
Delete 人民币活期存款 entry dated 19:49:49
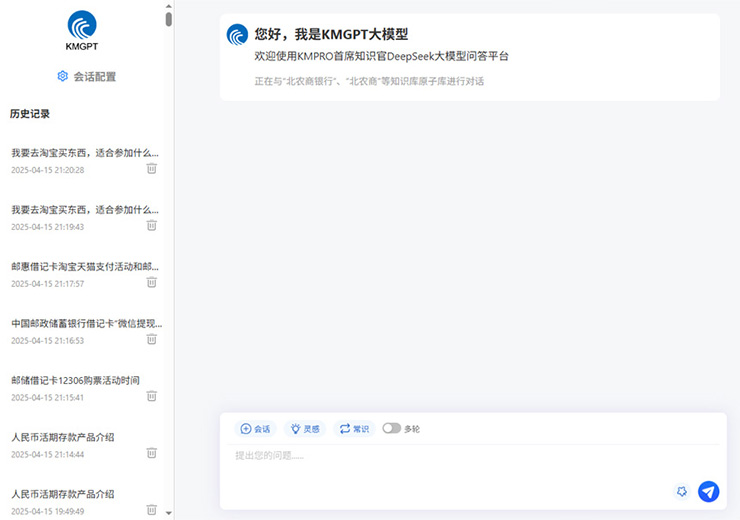151,510
